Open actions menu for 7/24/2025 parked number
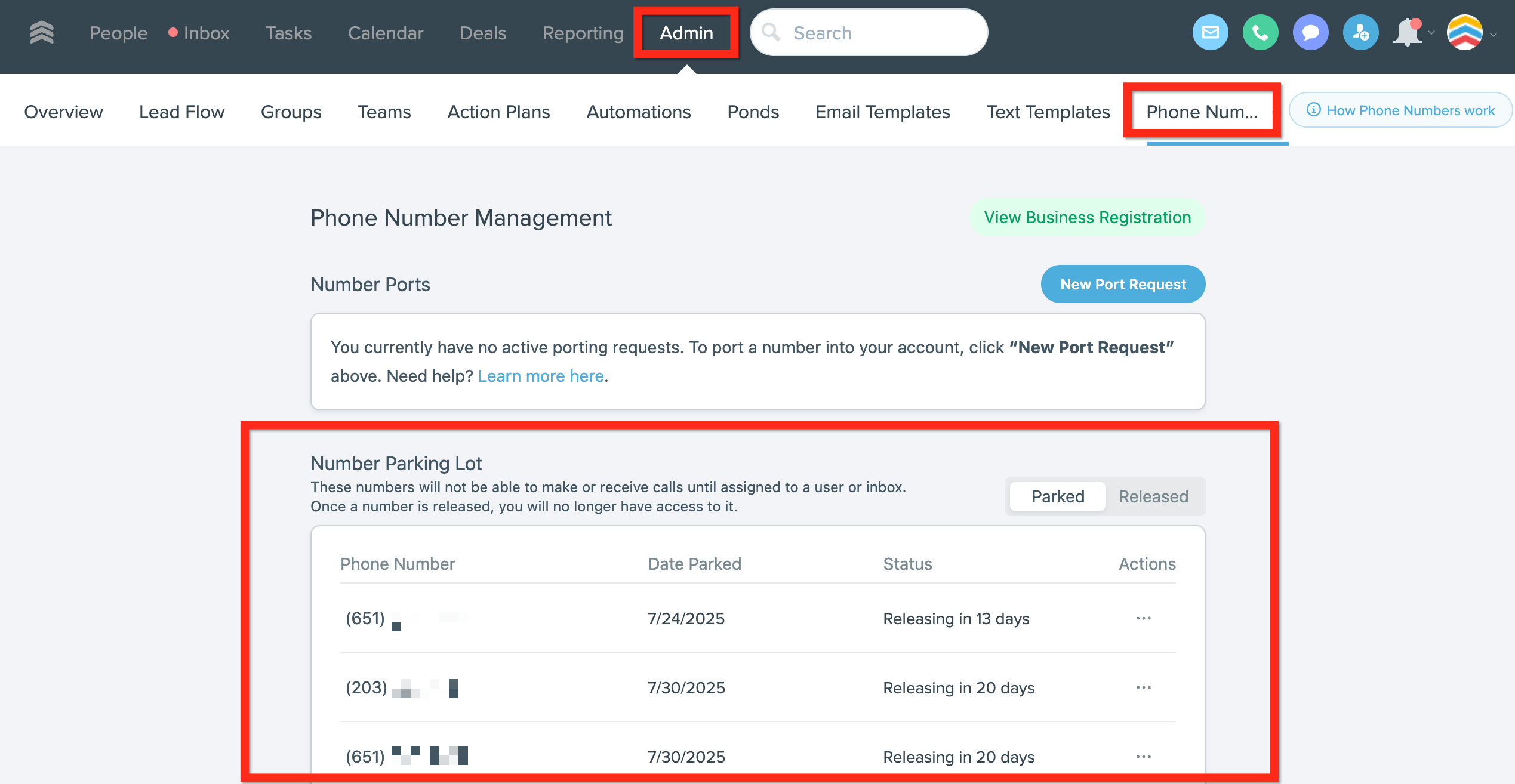1515x784 pixels. click(x=1143, y=618)
